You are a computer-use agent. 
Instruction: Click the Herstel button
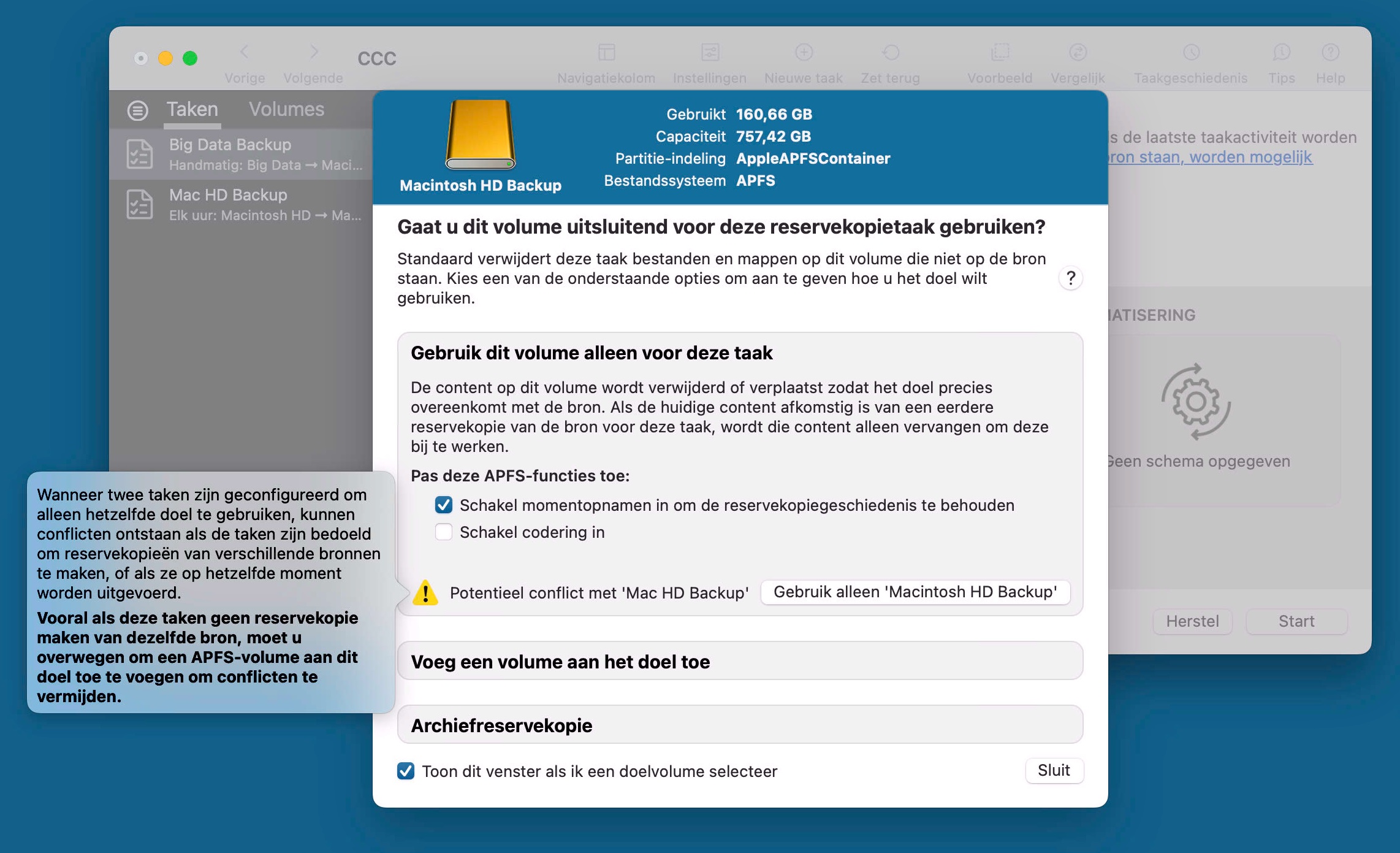[1192, 621]
